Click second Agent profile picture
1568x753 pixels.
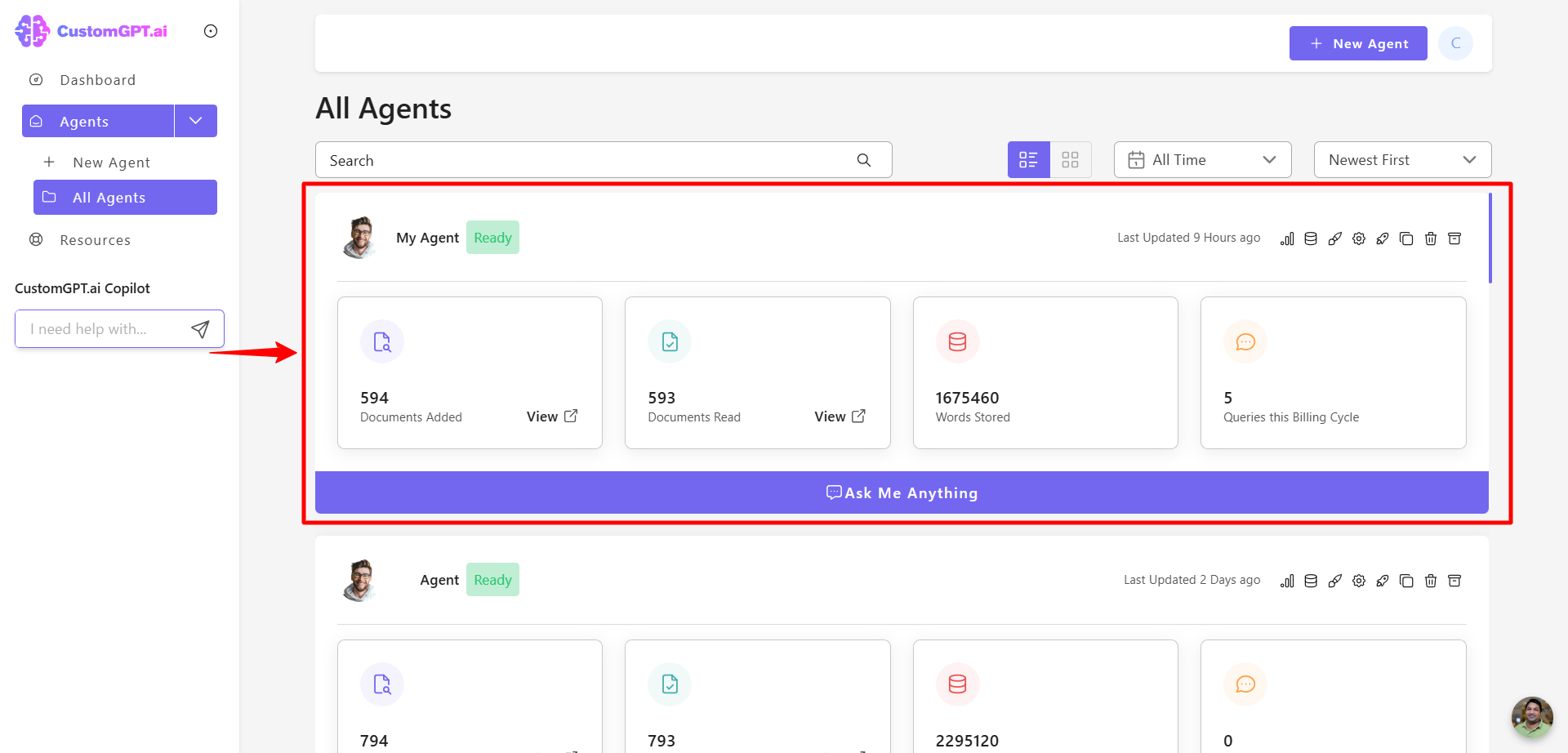click(x=360, y=580)
